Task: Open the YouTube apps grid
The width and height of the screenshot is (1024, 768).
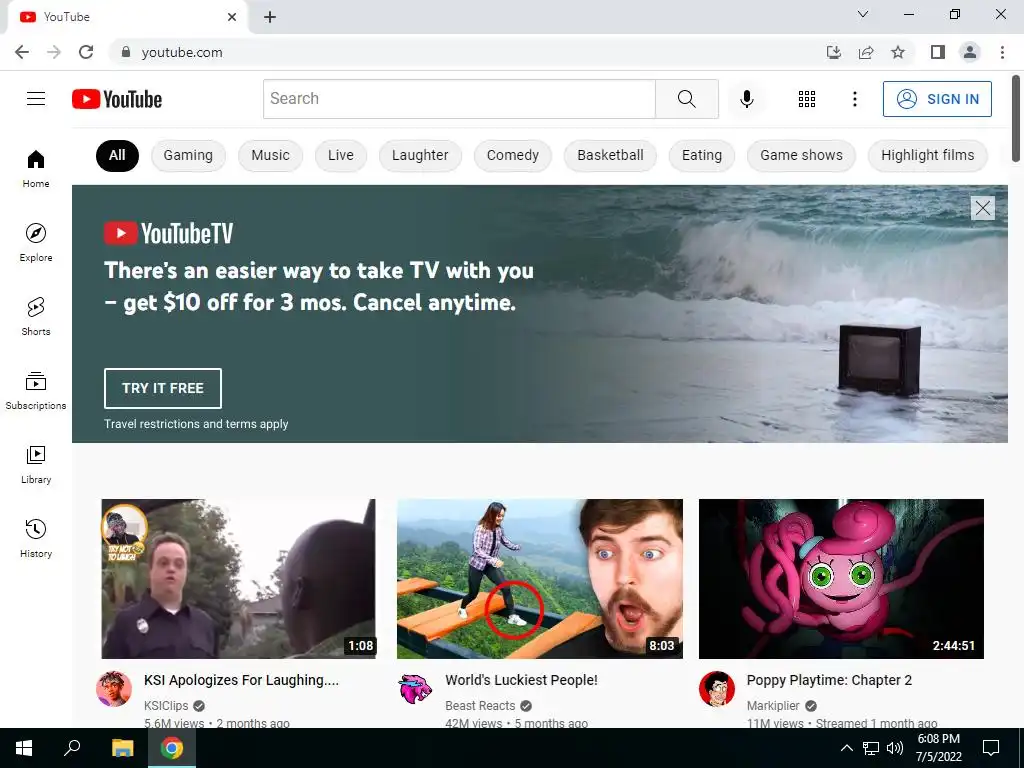Action: (x=807, y=99)
